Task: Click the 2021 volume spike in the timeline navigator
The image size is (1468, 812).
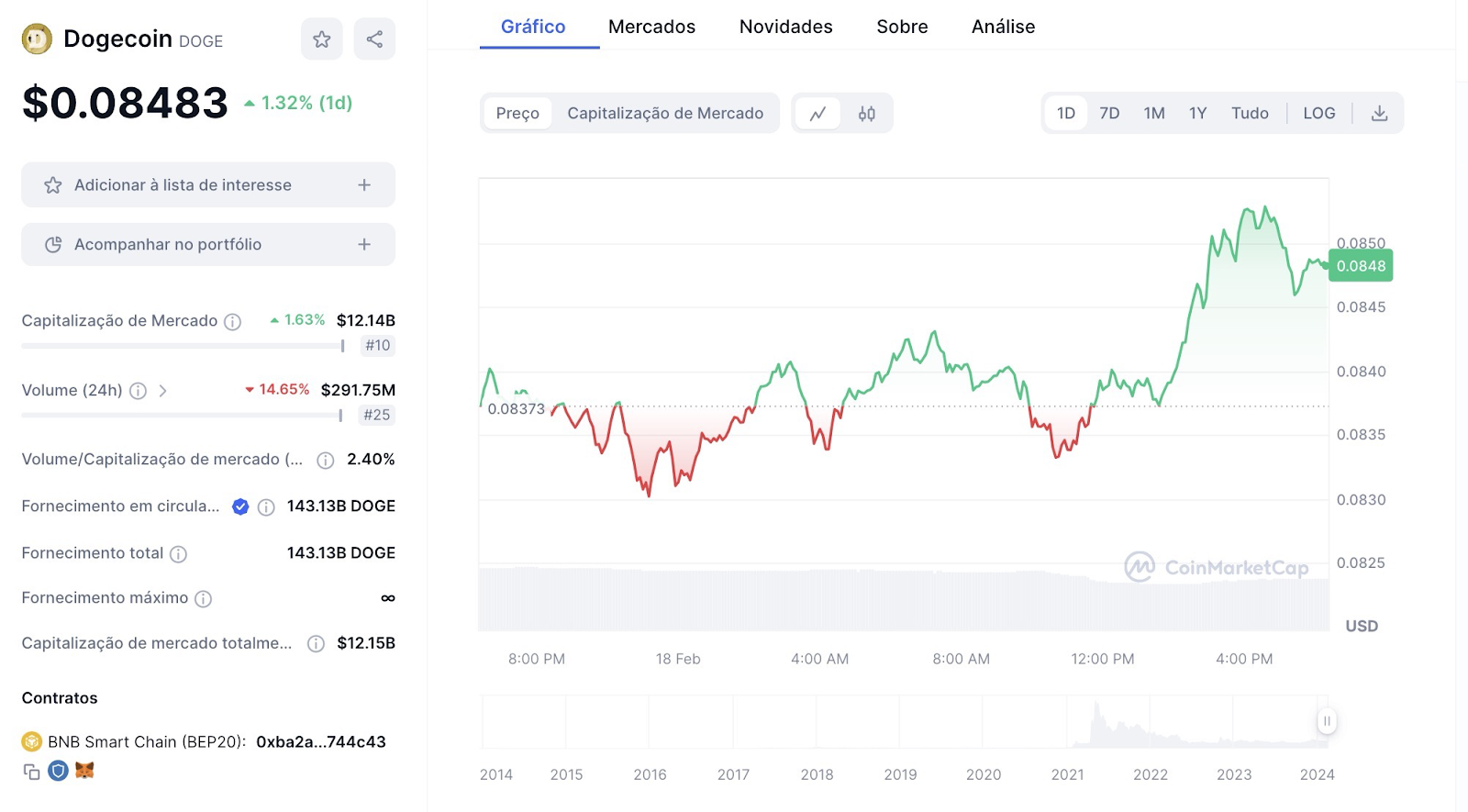Action: pyautogui.click(x=1095, y=723)
